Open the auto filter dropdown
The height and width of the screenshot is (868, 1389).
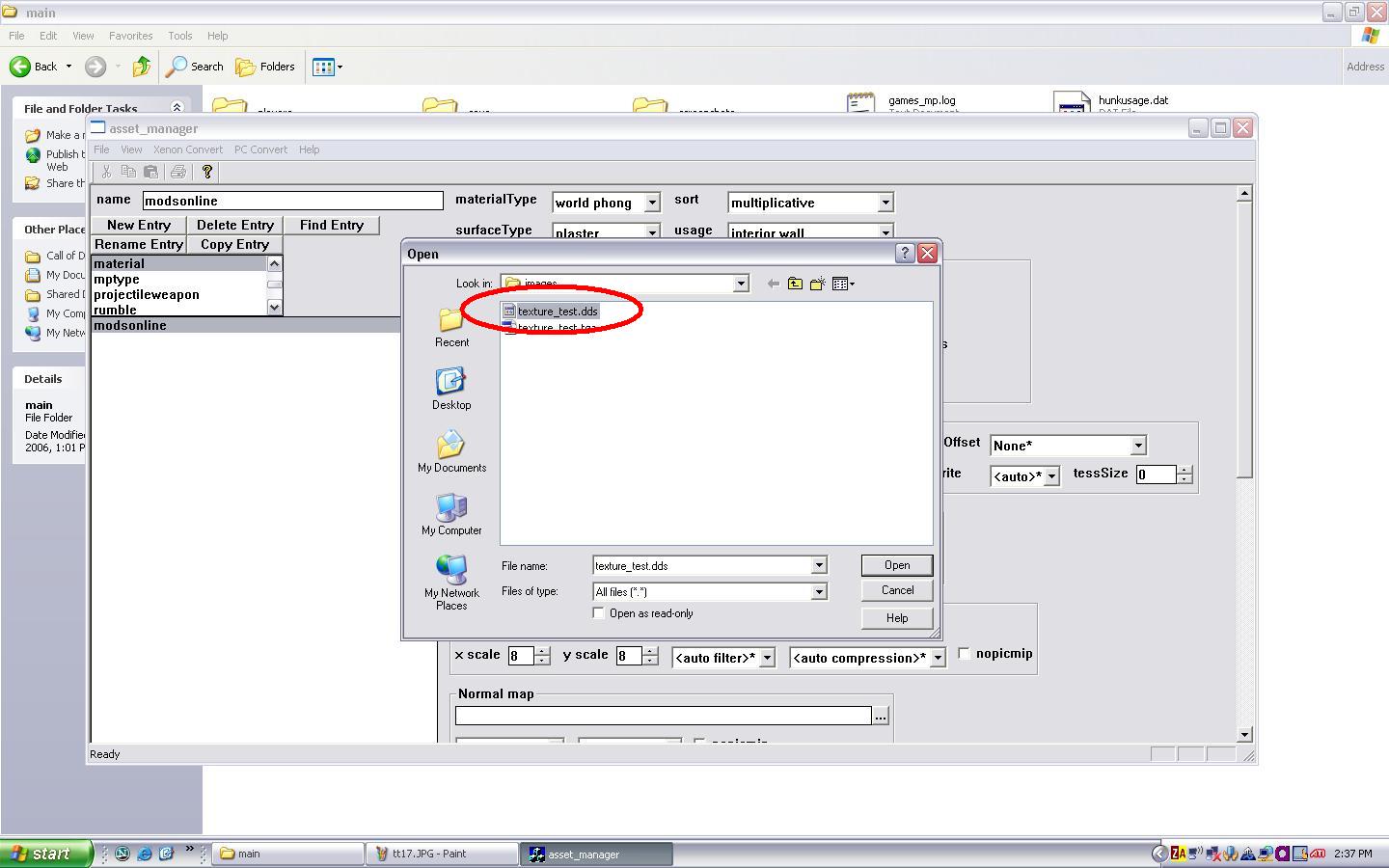tap(768, 658)
